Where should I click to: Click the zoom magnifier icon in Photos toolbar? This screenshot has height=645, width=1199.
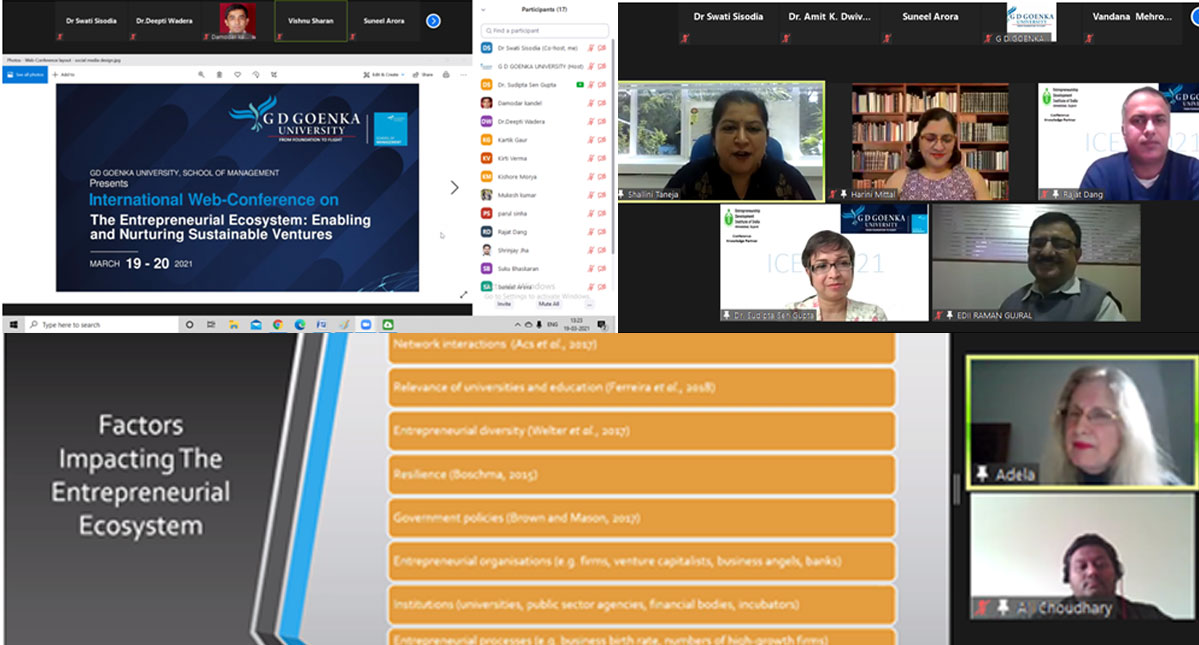(202, 74)
